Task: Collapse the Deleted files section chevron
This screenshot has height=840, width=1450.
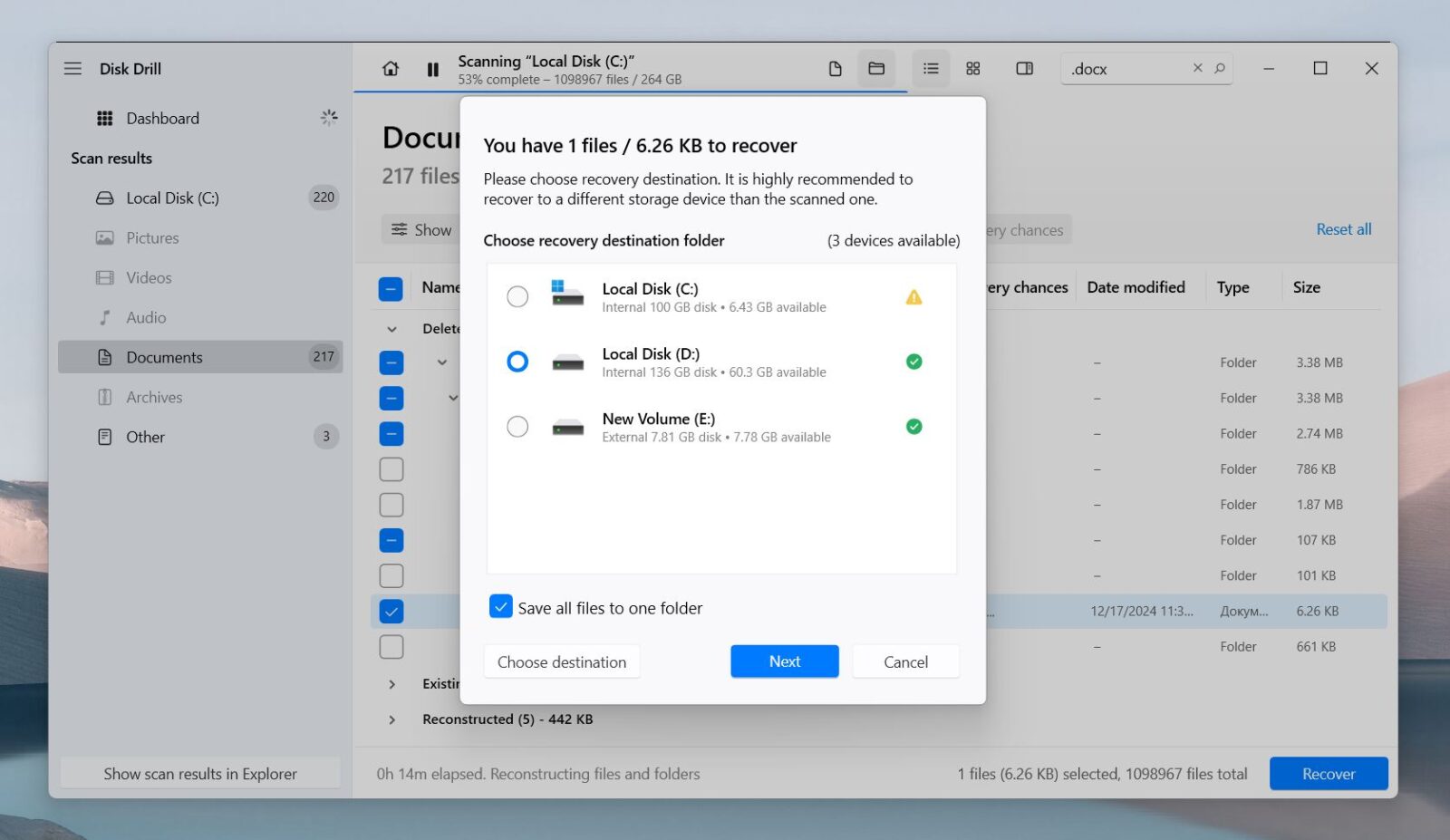Action: tap(391, 328)
